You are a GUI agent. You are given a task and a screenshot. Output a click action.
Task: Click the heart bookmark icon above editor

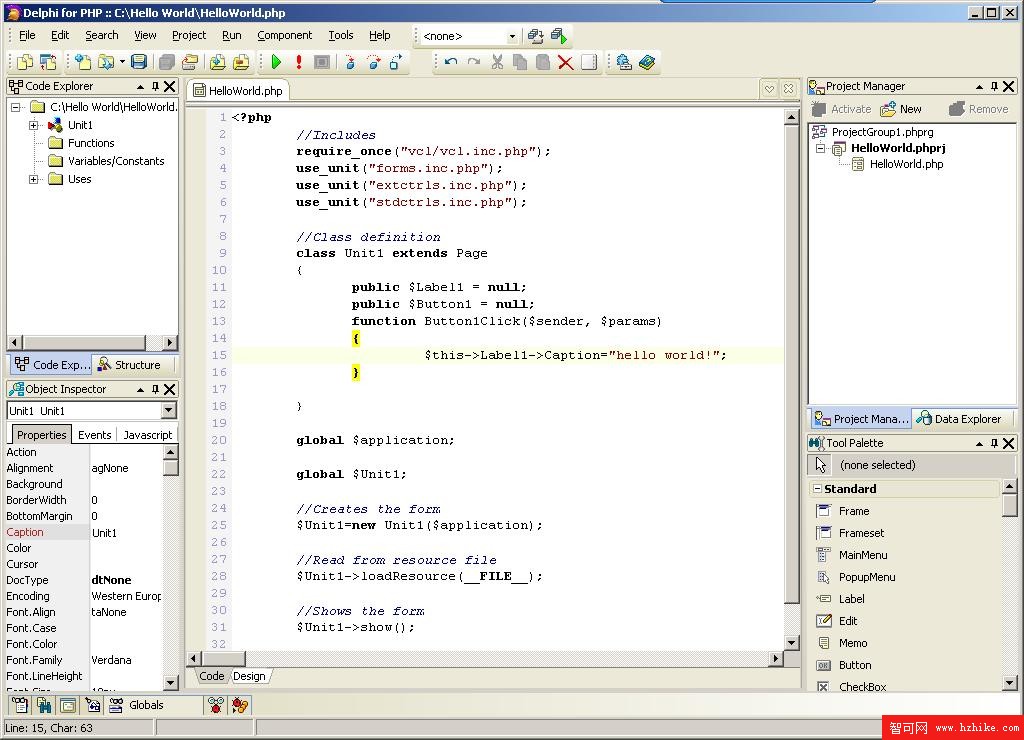tap(769, 89)
